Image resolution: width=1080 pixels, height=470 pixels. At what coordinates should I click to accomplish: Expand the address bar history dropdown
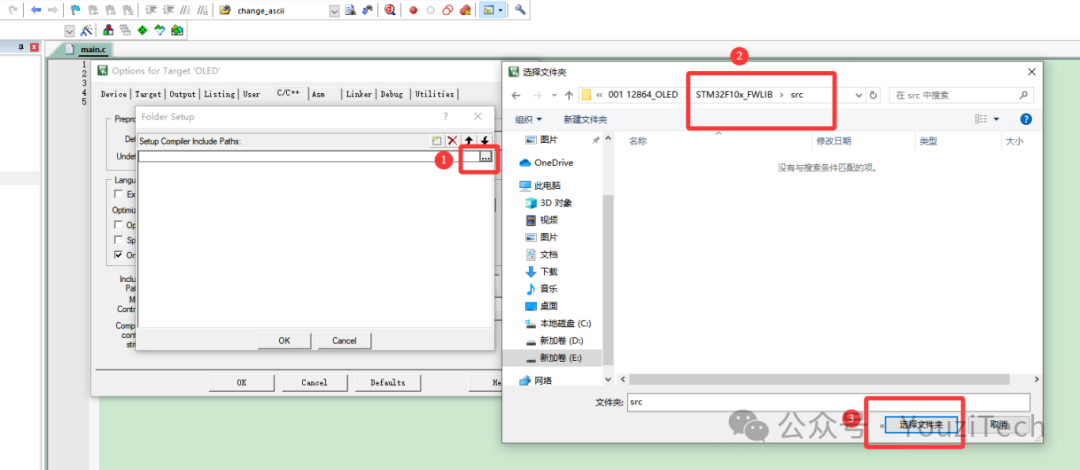[x=859, y=95]
